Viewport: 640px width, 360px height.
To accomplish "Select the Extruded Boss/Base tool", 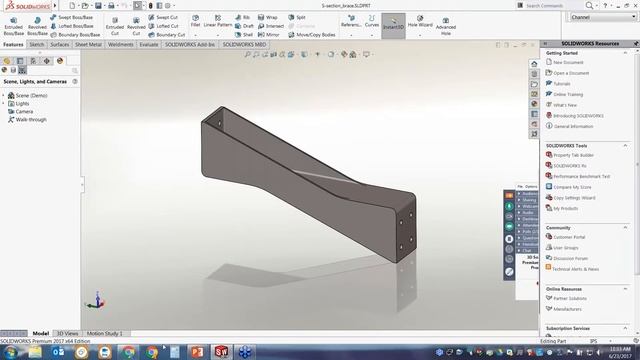I will click(x=13, y=26).
